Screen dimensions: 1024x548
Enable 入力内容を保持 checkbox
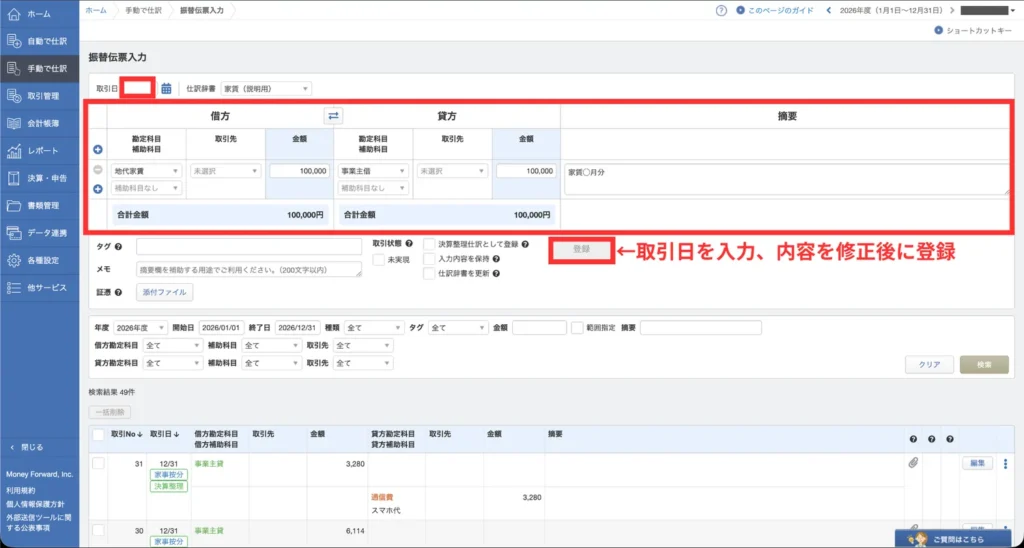429,259
